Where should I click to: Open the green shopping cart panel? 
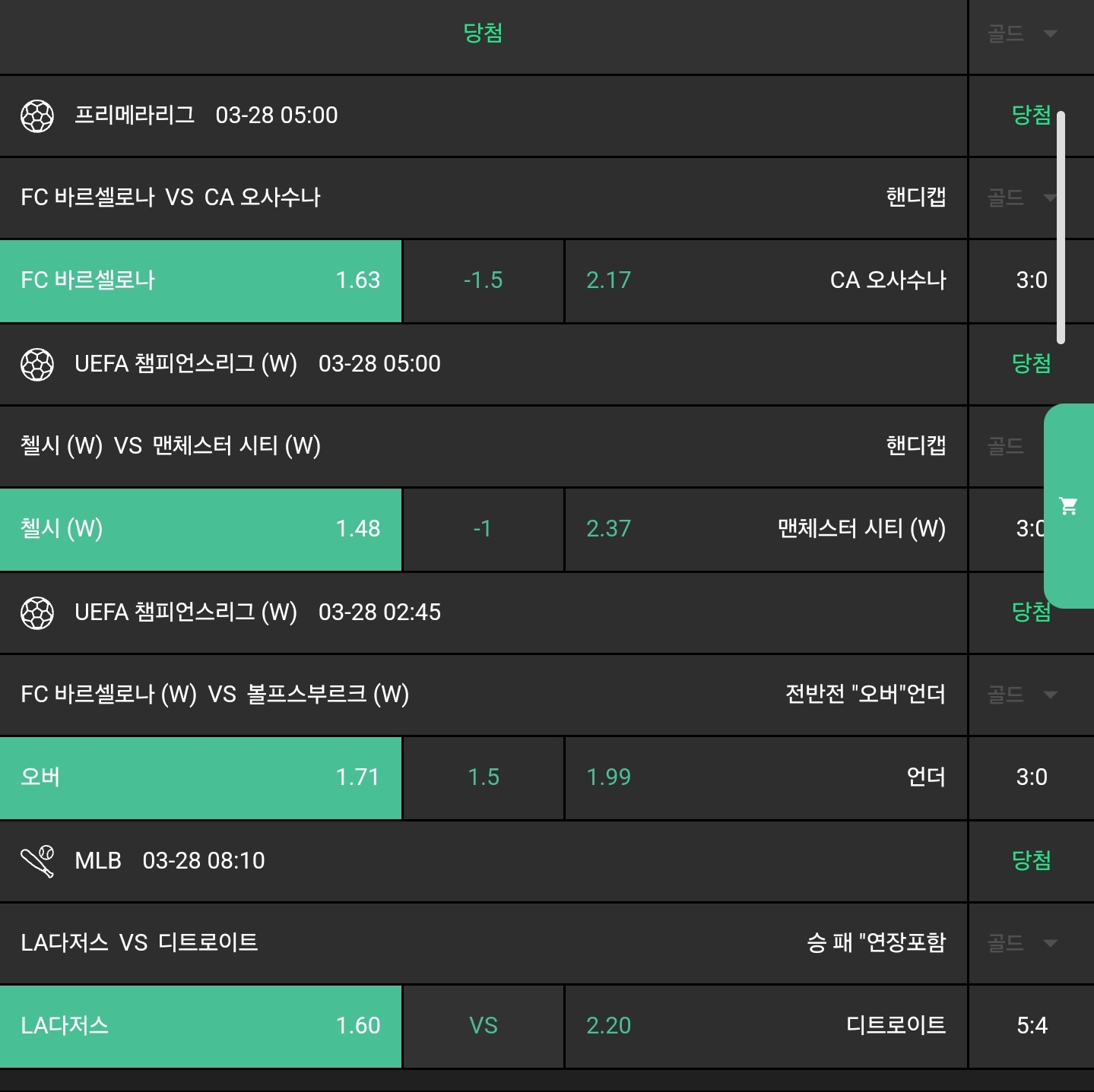click(x=1069, y=506)
